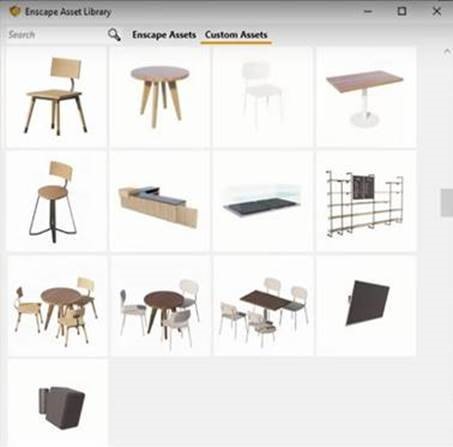Choose the white chairs round table set
The height and width of the screenshot is (447, 453).
click(160, 306)
